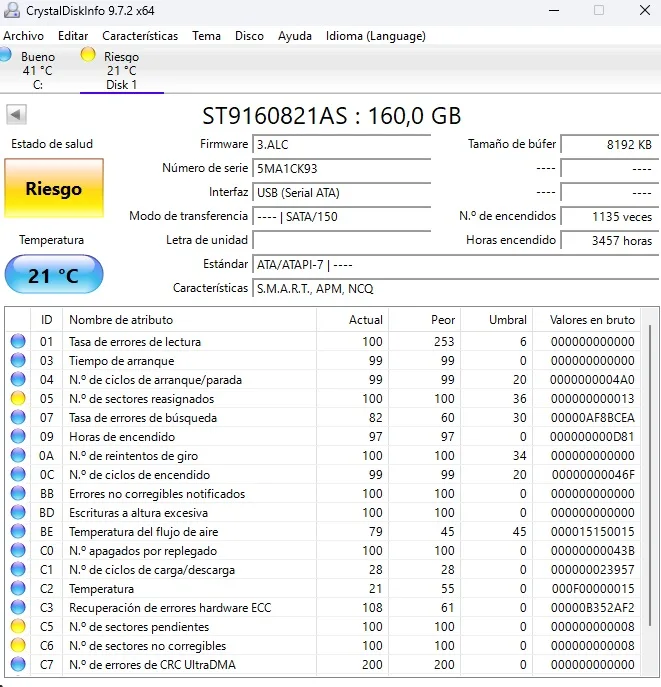This screenshot has width=661, height=687.
Task: Select the Tasa de errores de búsqueda row
Action: click(323, 418)
